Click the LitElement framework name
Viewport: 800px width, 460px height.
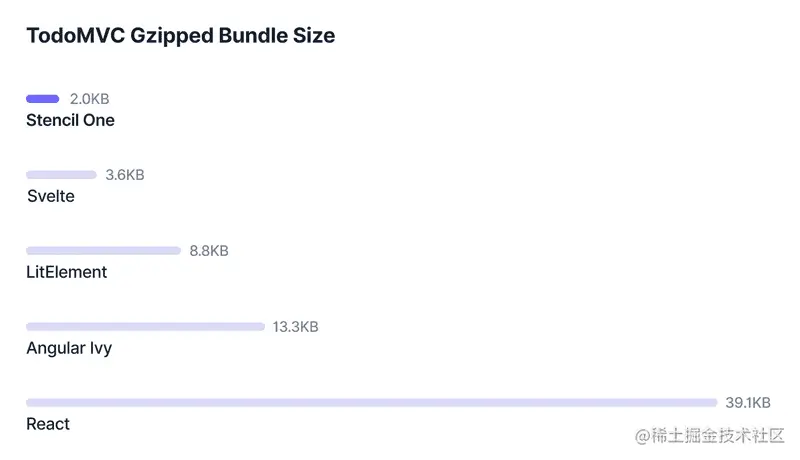(x=66, y=272)
